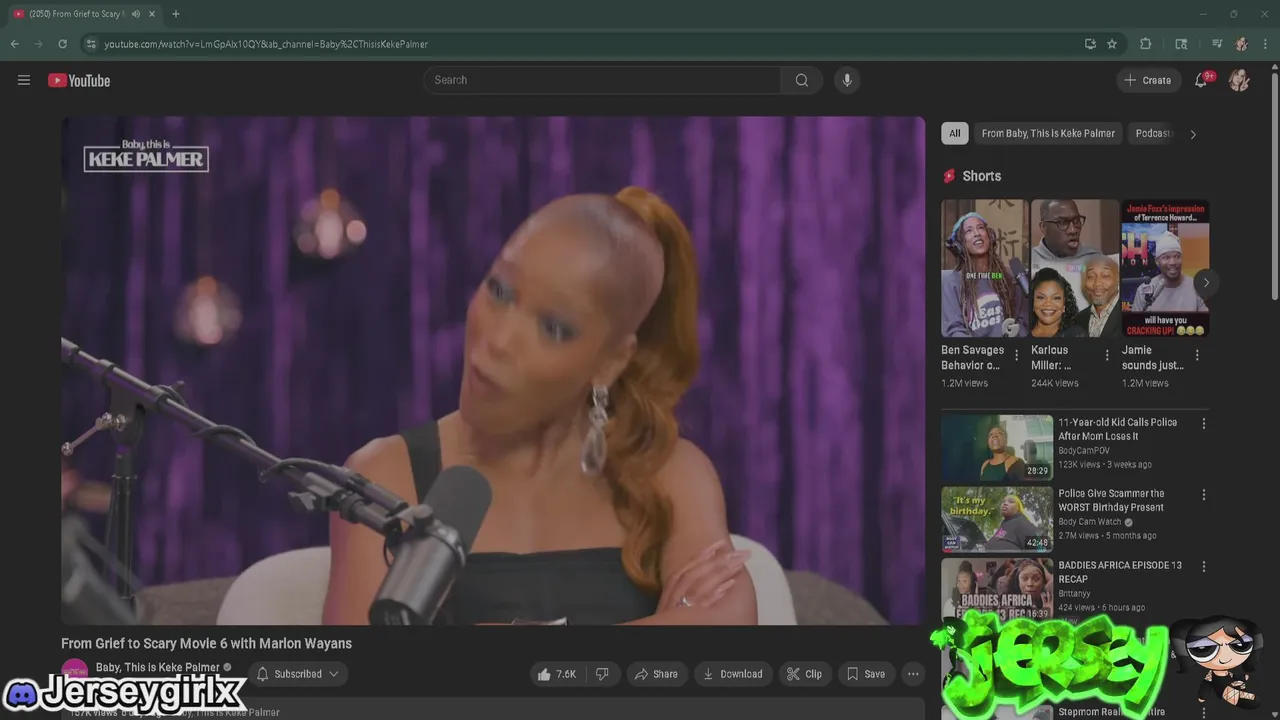Open the Chrome profile avatar
Viewport: 1280px width, 720px height.
tap(1241, 44)
